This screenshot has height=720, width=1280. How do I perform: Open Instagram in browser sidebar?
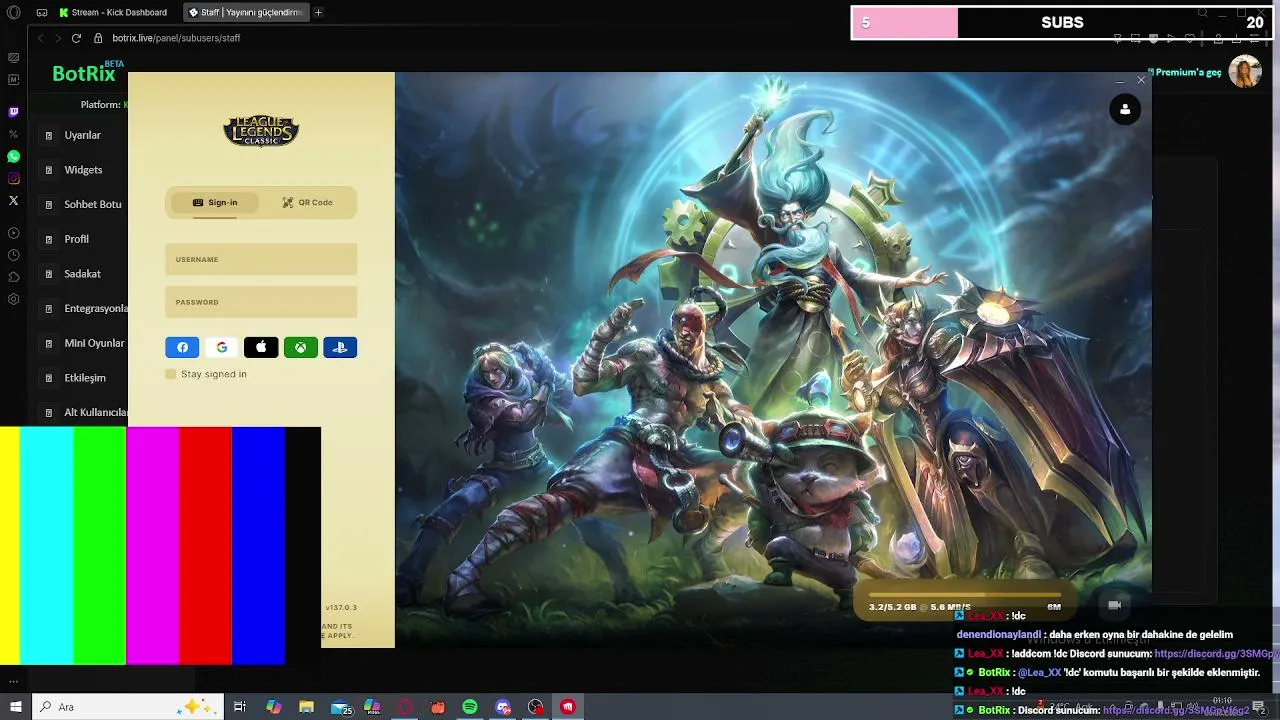[13, 178]
